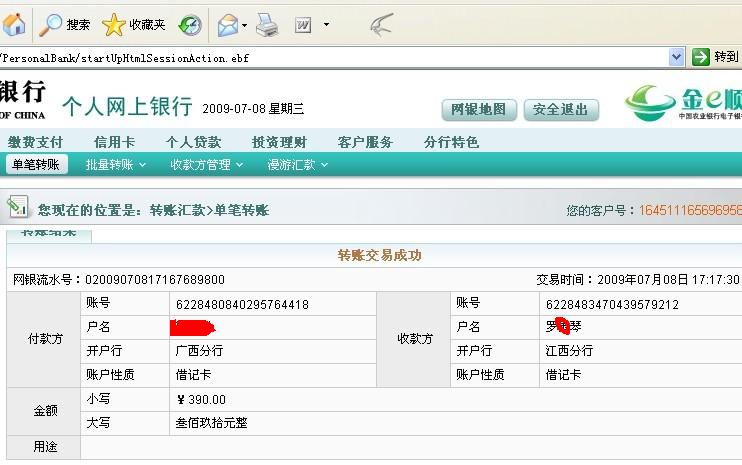Click the Home icon in the browser toolbar

point(14,24)
